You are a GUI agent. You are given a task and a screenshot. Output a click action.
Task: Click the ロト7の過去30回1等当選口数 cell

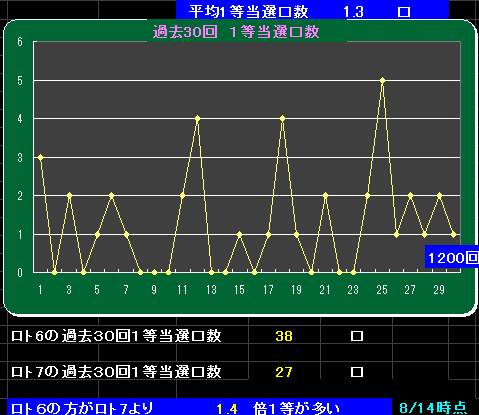(x=116, y=372)
